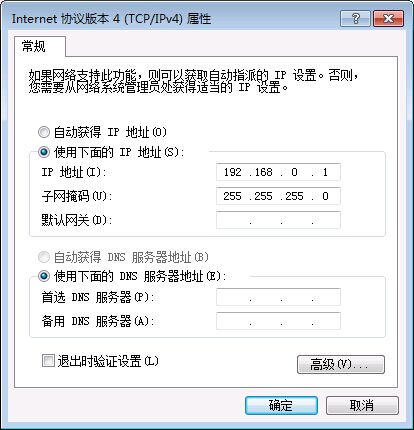The height and width of the screenshot is (430, 414).
Task: Select the 常规 tab
Action: click(x=34, y=46)
